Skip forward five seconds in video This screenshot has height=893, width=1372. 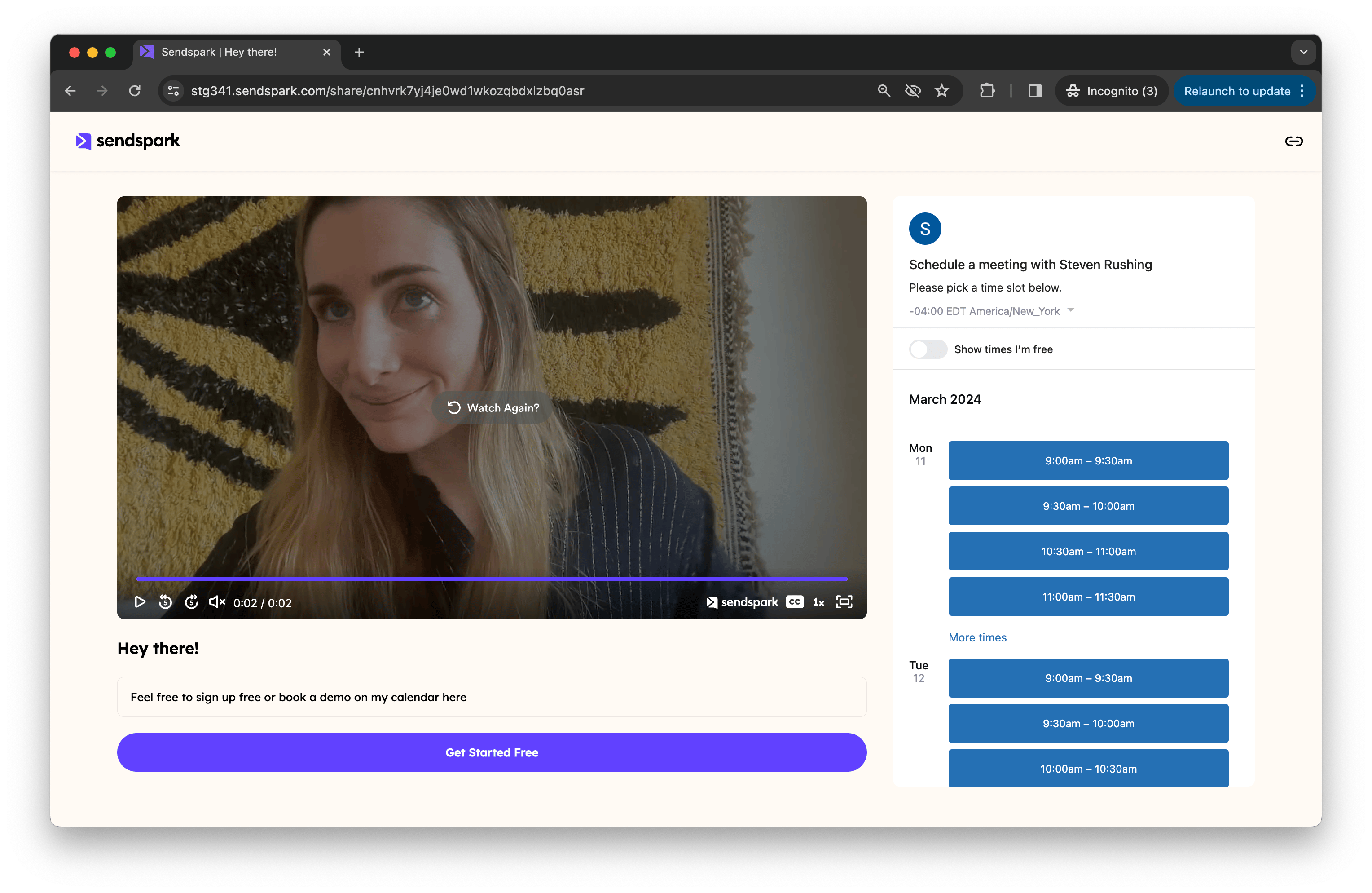(x=191, y=602)
